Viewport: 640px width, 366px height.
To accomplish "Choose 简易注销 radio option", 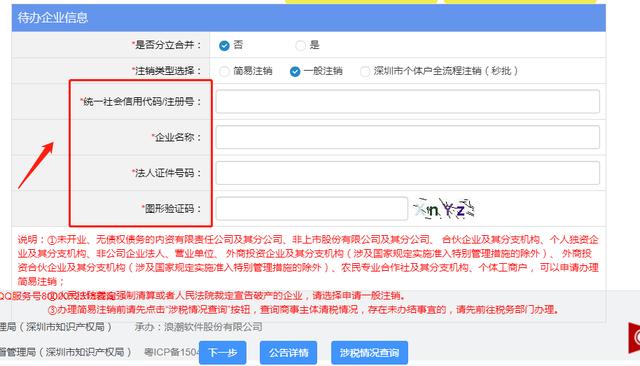I will (x=224, y=71).
